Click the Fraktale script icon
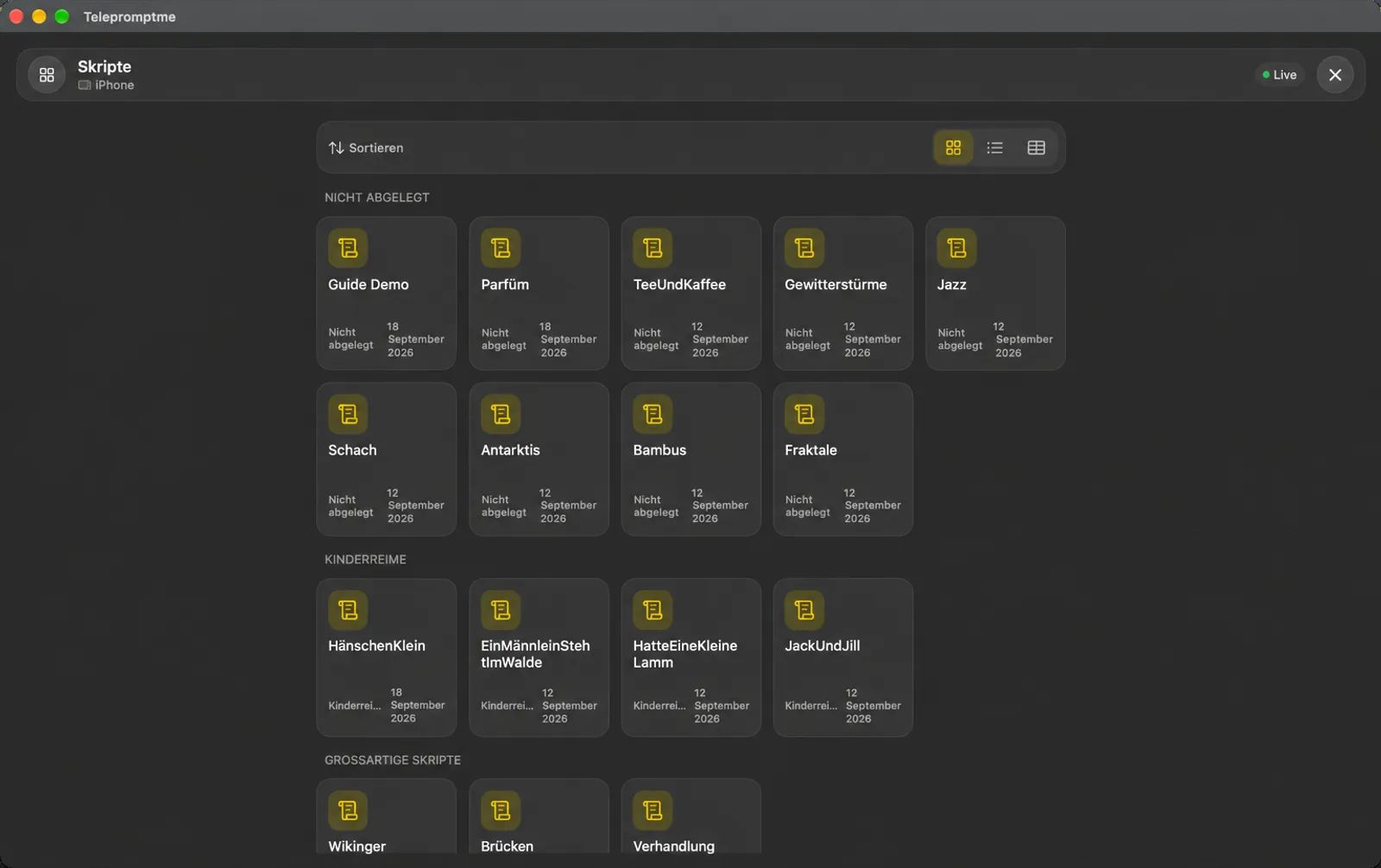The image size is (1381, 868). 804,414
